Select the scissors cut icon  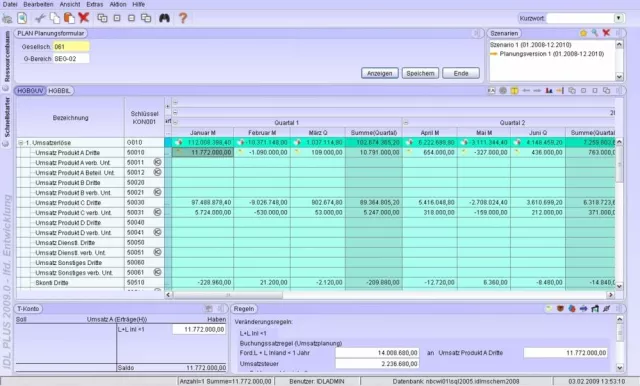coord(40,18)
